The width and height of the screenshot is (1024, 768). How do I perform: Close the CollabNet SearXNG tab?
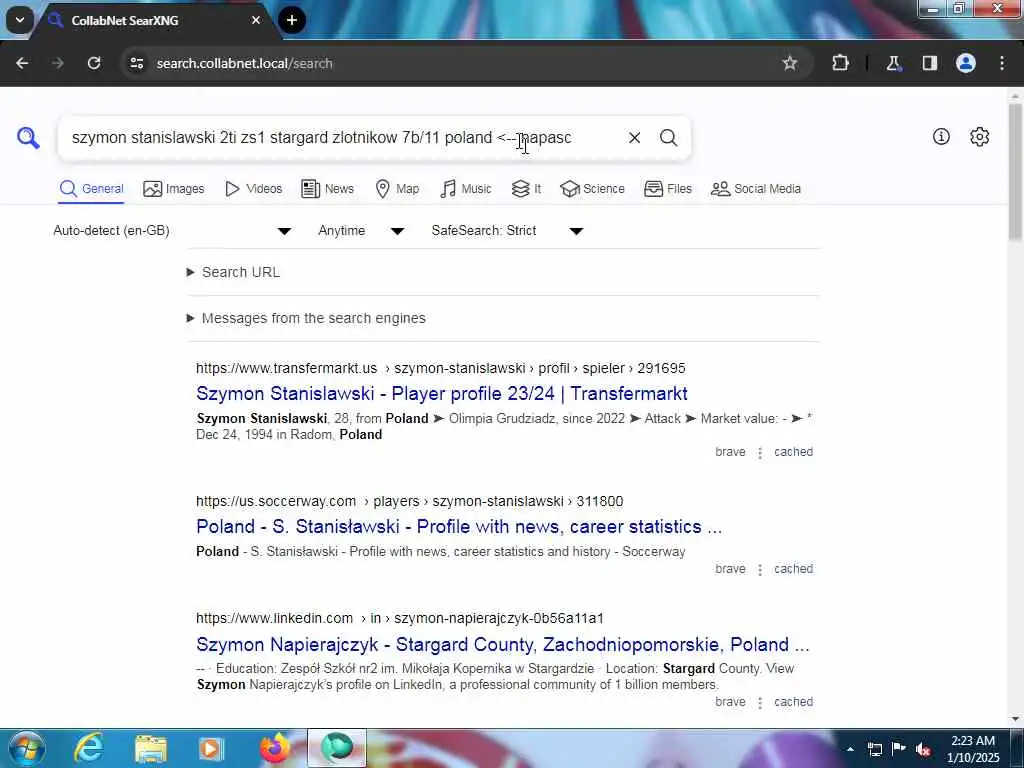pyautogui.click(x=256, y=20)
